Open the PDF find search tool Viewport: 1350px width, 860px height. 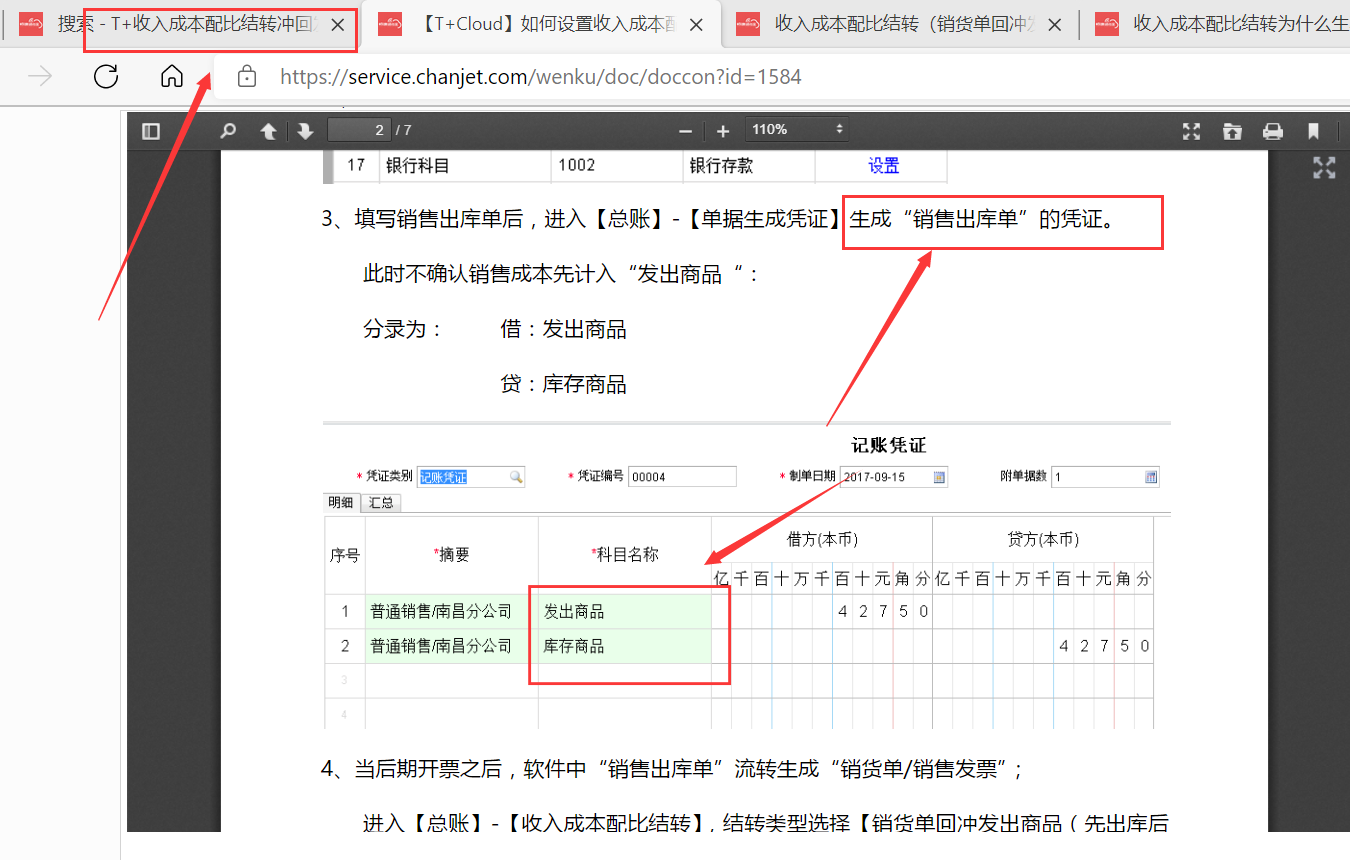(228, 131)
